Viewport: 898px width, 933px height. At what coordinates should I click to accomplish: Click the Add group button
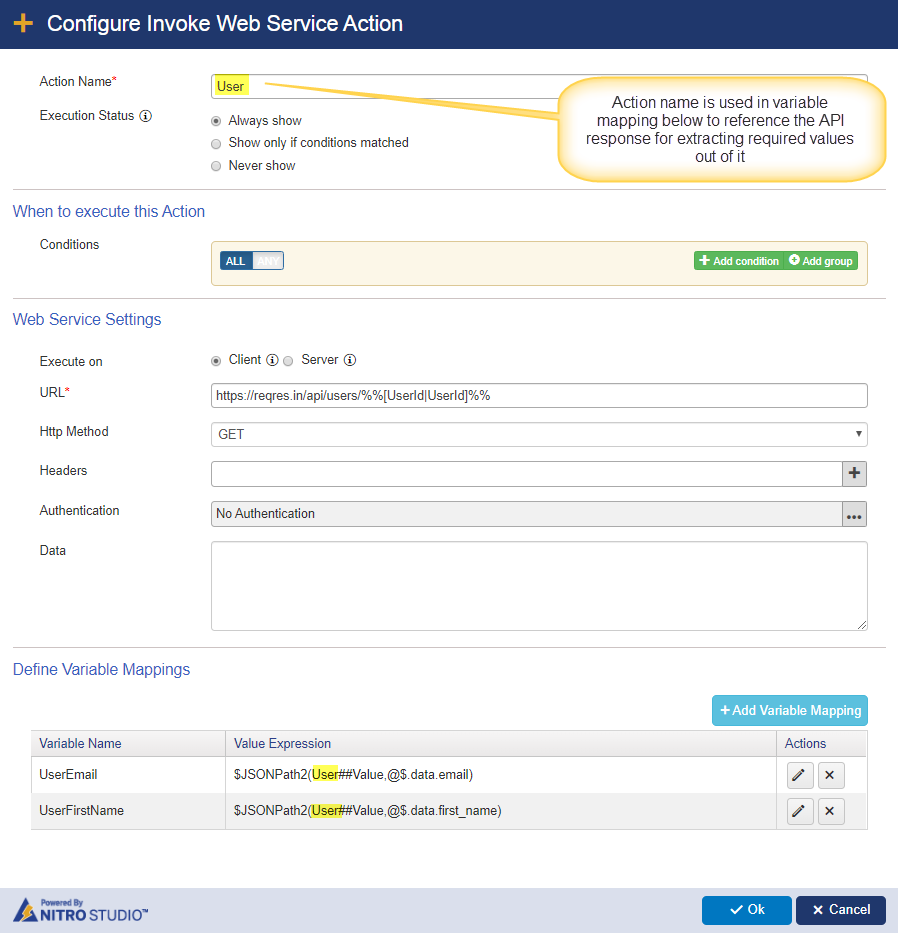pyautogui.click(x=821, y=261)
